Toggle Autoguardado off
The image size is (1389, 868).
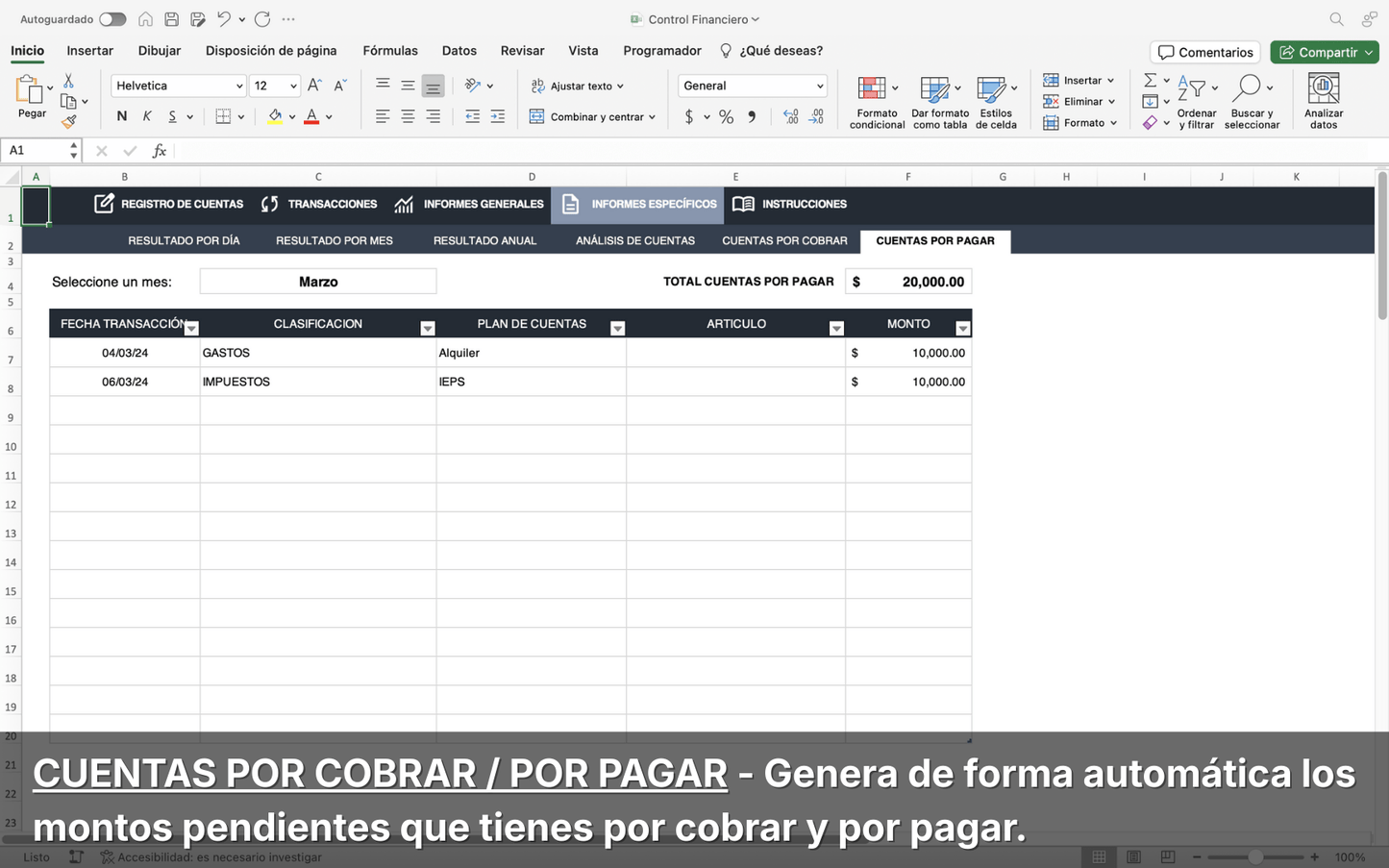112,18
